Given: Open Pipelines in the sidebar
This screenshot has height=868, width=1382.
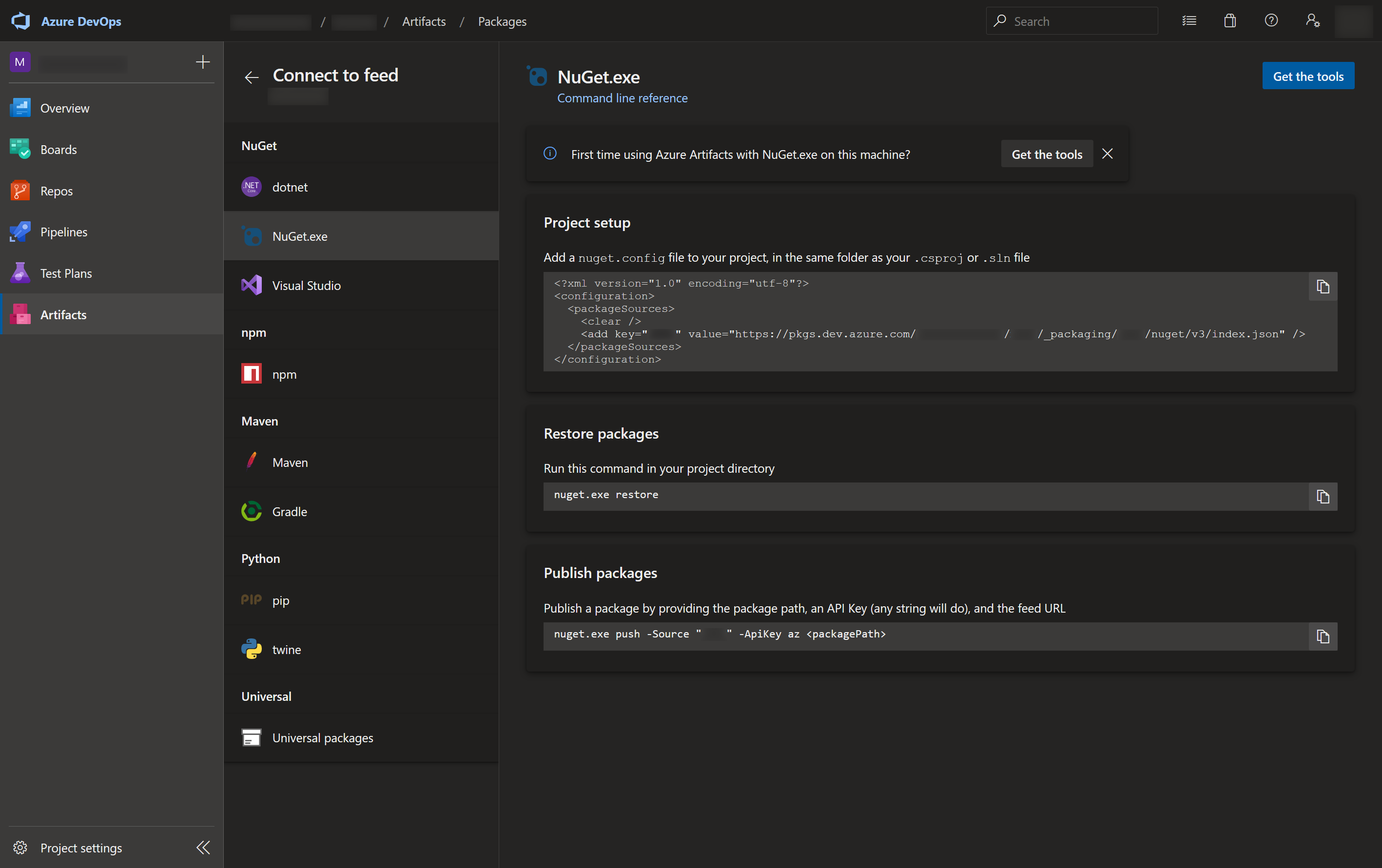Looking at the screenshot, I should 112,232.
